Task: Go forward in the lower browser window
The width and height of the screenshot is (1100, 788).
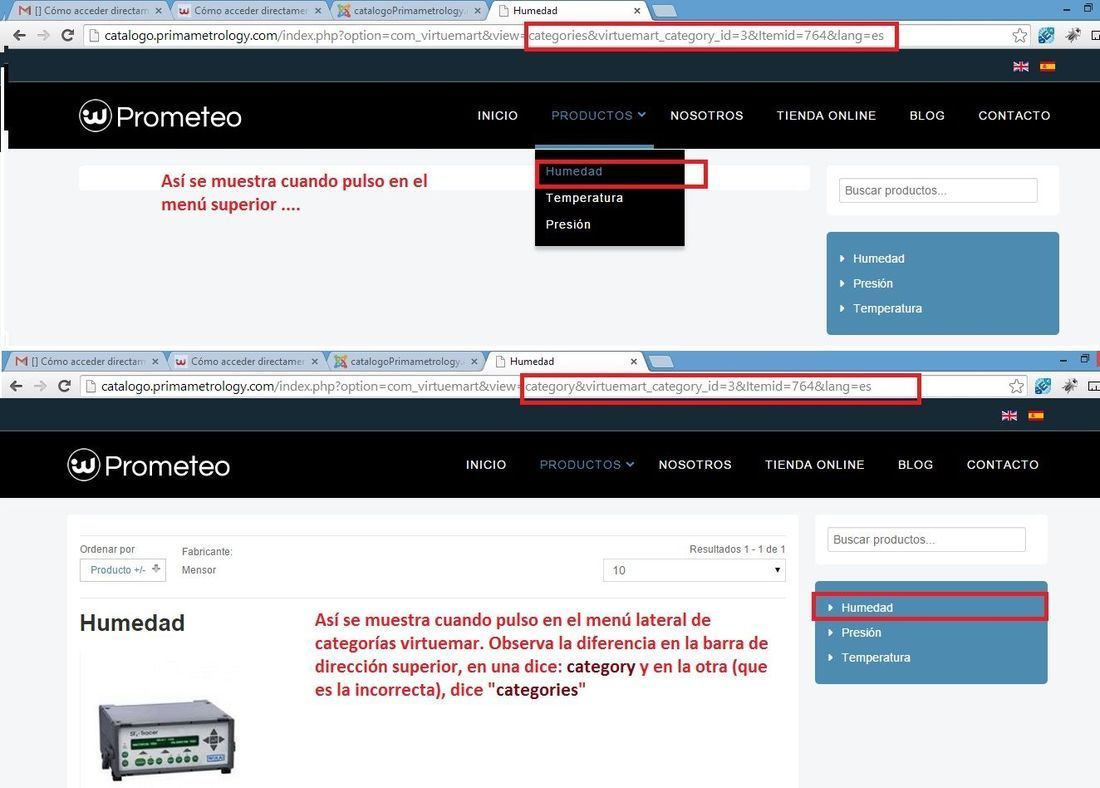Action: pos(41,386)
